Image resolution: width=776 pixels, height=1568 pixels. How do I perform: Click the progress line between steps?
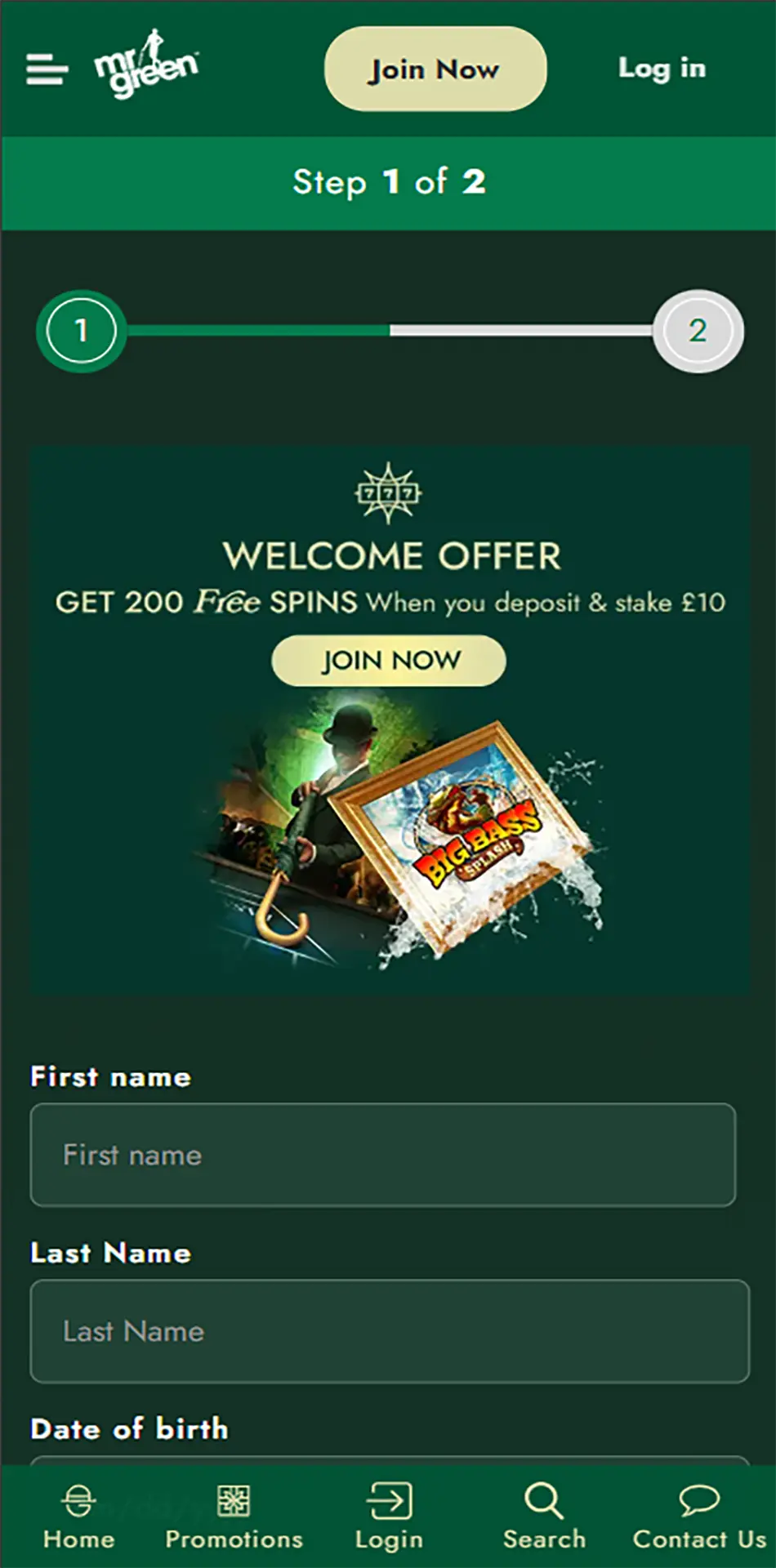(x=390, y=331)
